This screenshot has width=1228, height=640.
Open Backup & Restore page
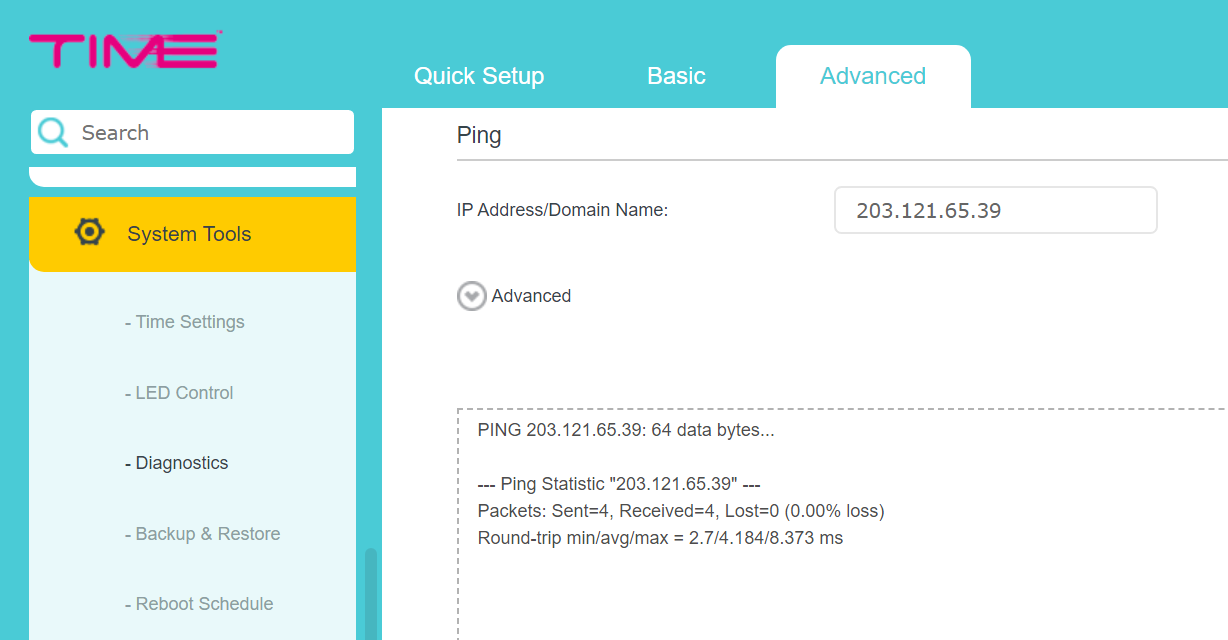[203, 534]
